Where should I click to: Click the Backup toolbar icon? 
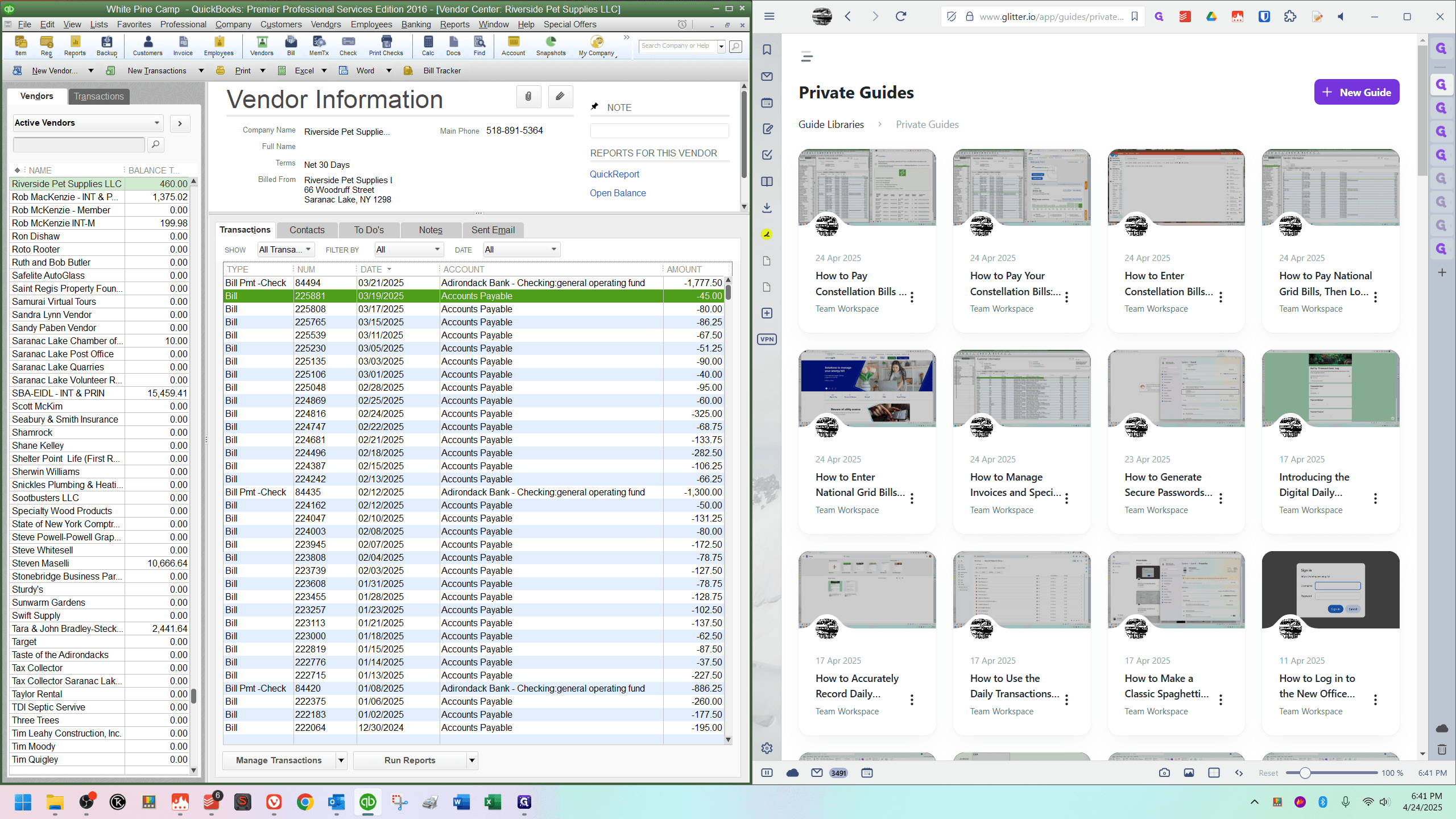pyautogui.click(x=106, y=45)
